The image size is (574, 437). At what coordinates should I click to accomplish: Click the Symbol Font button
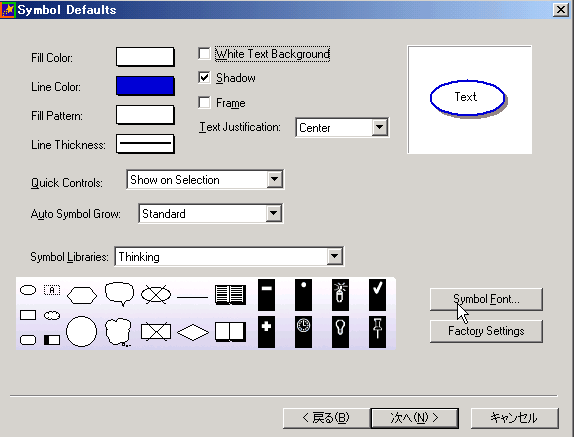click(x=486, y=299)
